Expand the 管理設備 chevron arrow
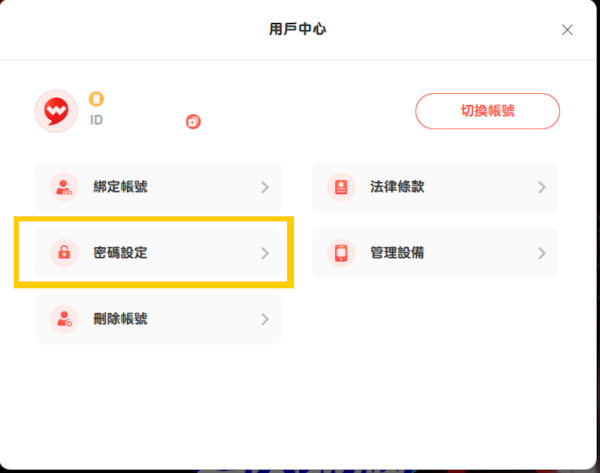Image resolution: width=600 pixels, height=473 pixels. point(541,253)
